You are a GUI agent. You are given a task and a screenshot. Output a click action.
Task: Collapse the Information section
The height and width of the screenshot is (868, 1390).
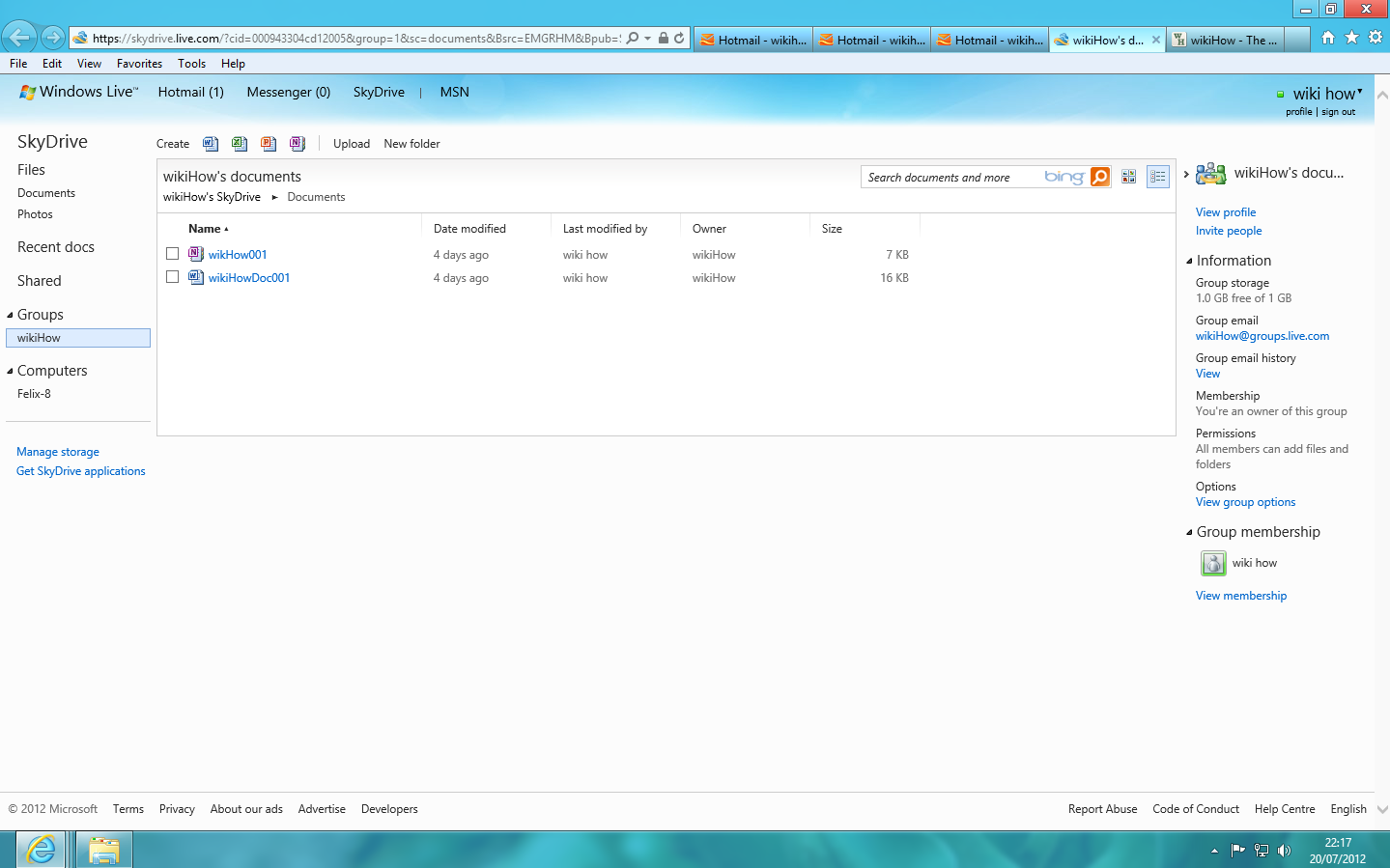(1189, 261)
